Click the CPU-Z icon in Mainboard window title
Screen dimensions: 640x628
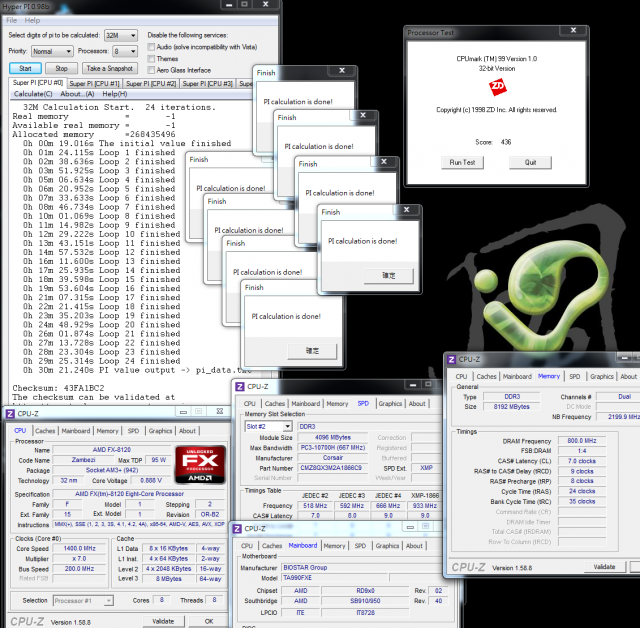pos(237,529)
